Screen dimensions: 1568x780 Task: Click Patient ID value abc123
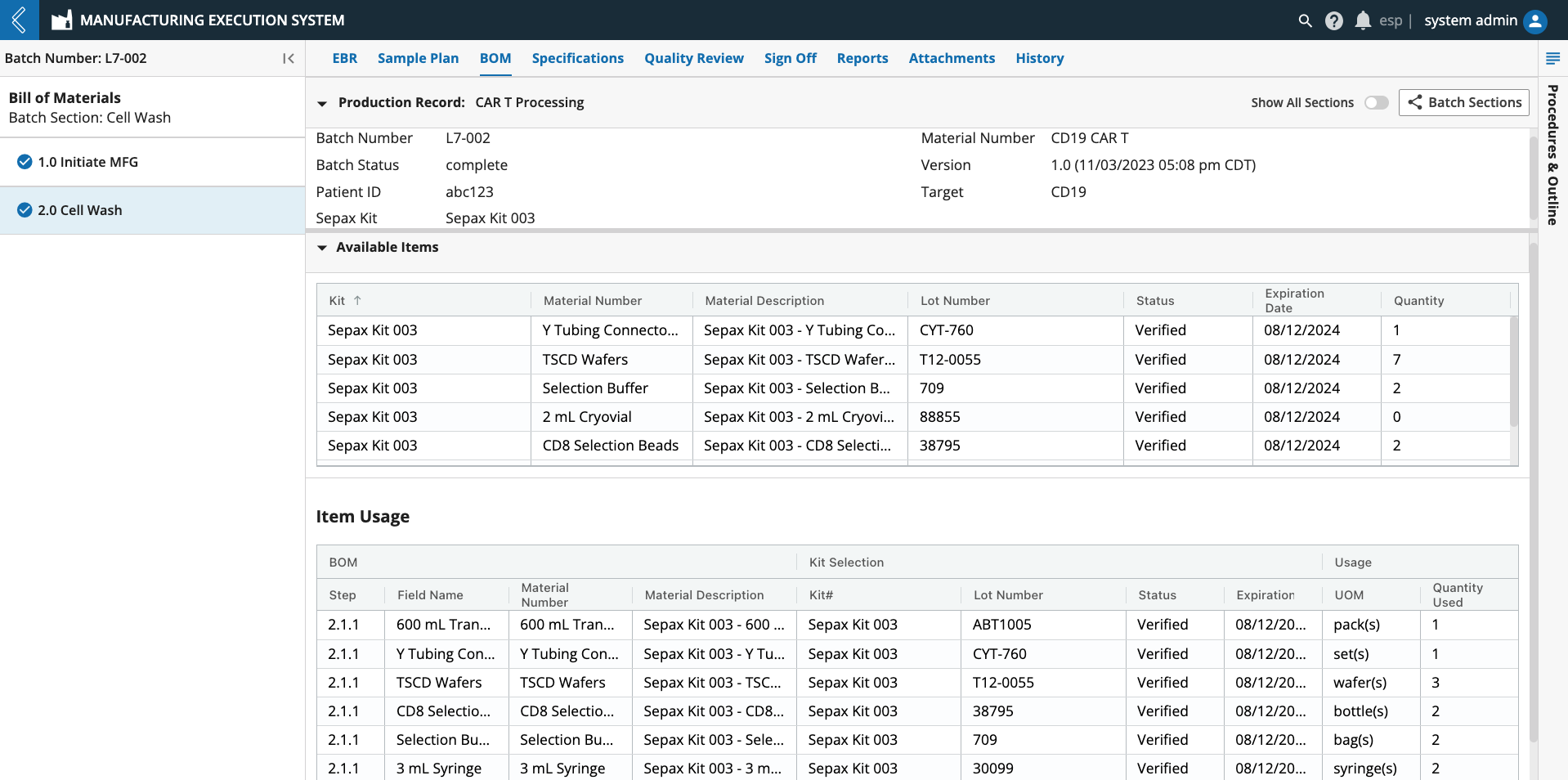pos(469,192)
